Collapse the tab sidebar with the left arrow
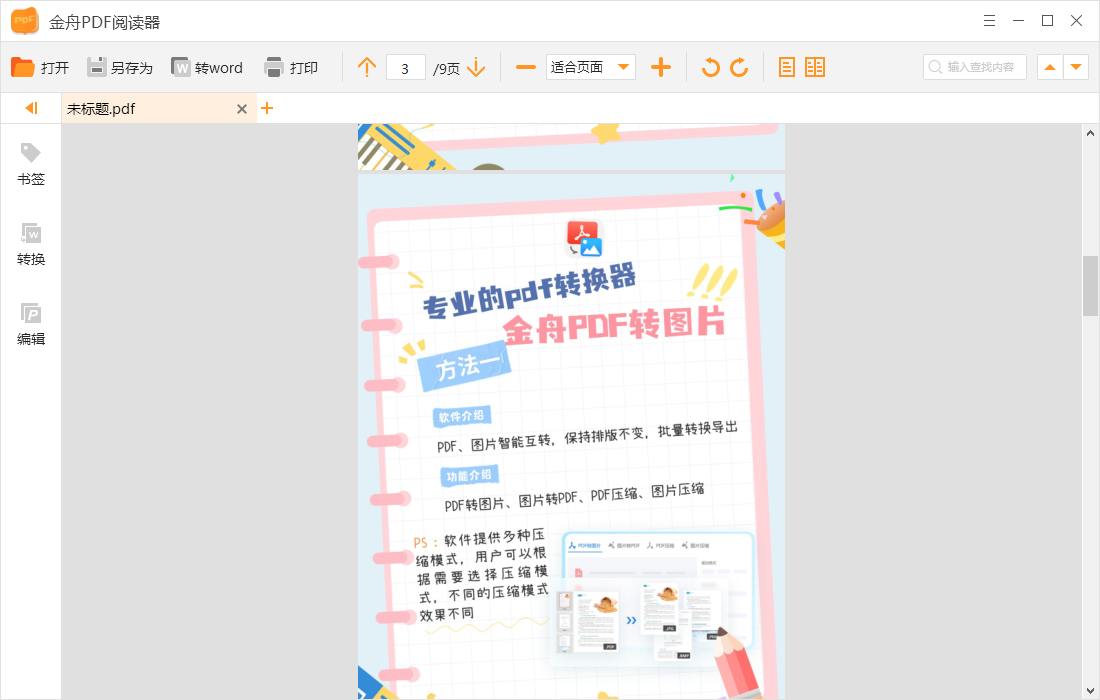This screenshot has width=1100, height=700. tap(30, 108)
